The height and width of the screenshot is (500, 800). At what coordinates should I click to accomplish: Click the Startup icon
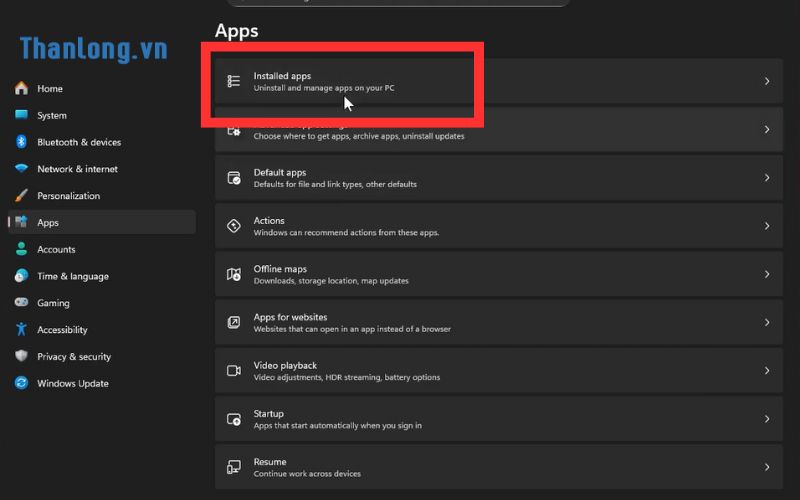[x=234, y=419]
